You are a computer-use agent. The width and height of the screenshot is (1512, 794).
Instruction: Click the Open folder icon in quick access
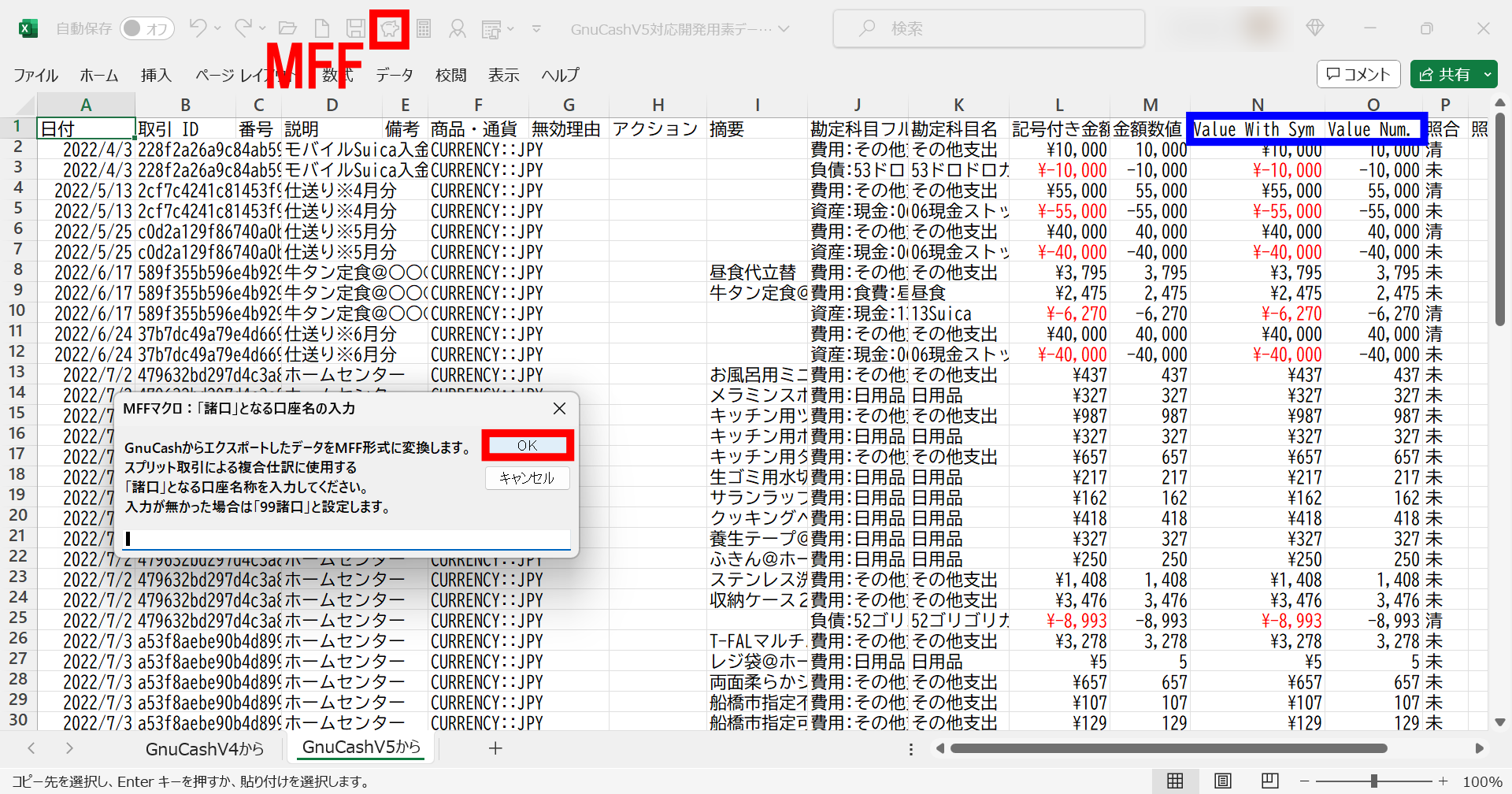coord(287,29)
